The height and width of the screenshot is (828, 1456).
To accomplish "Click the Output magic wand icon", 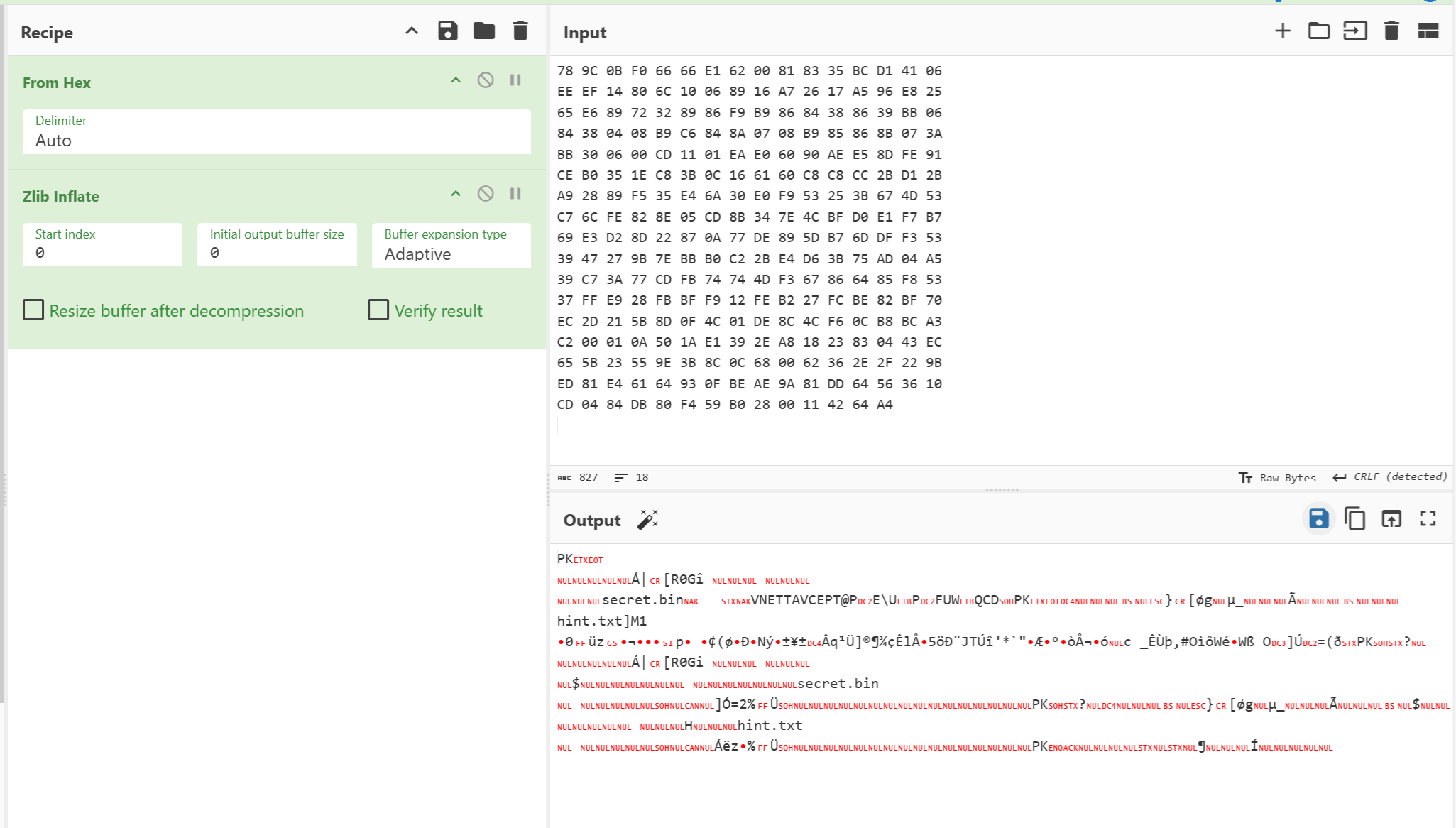I will (x=647, y=520).
